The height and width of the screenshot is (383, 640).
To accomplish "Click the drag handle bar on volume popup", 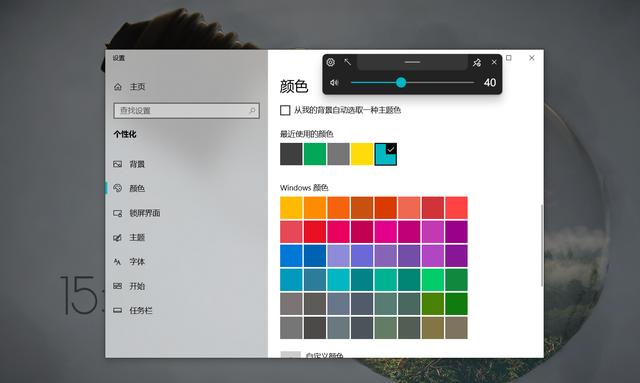I will click(x=412, y=62).
